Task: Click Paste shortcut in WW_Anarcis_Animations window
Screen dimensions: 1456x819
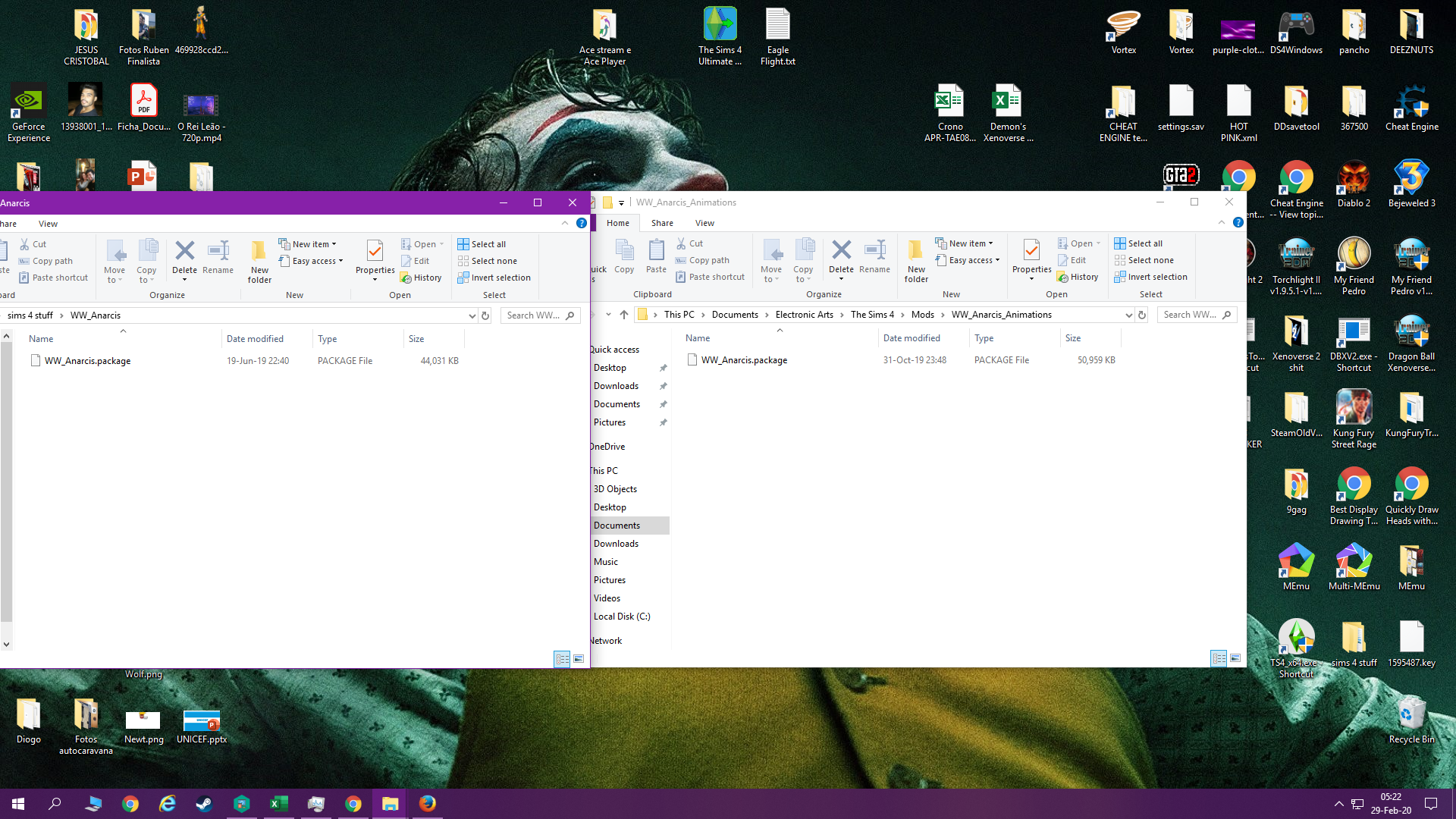Action: click(710, 277)
